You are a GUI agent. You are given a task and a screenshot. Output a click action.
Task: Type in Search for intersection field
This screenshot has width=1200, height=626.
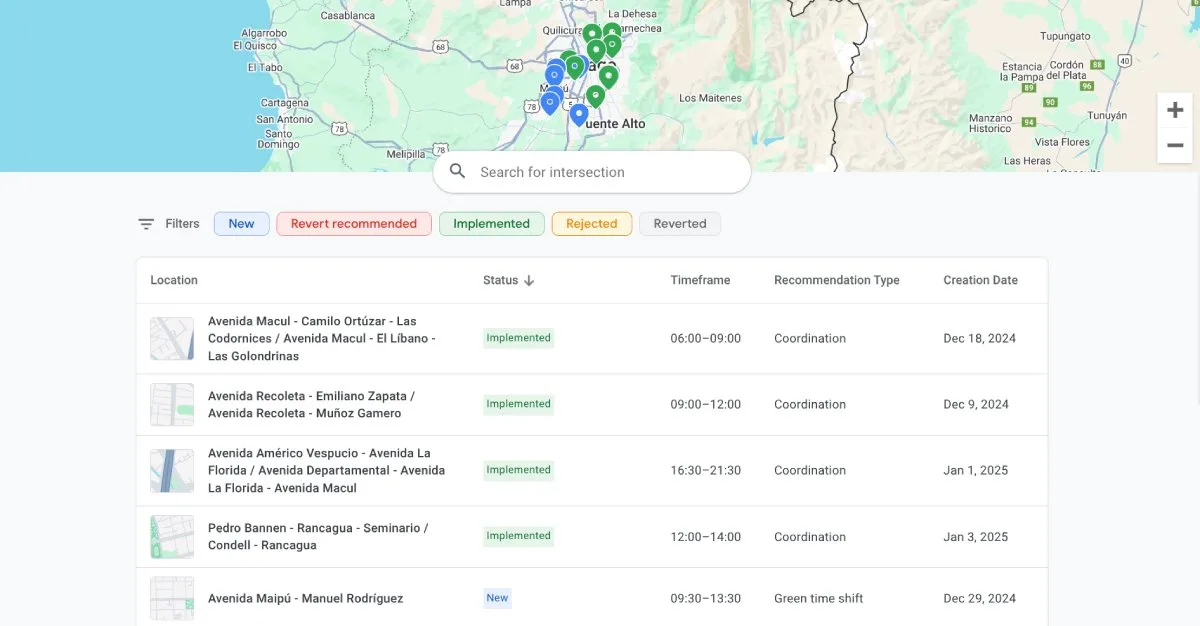click(x=605, y=172)
